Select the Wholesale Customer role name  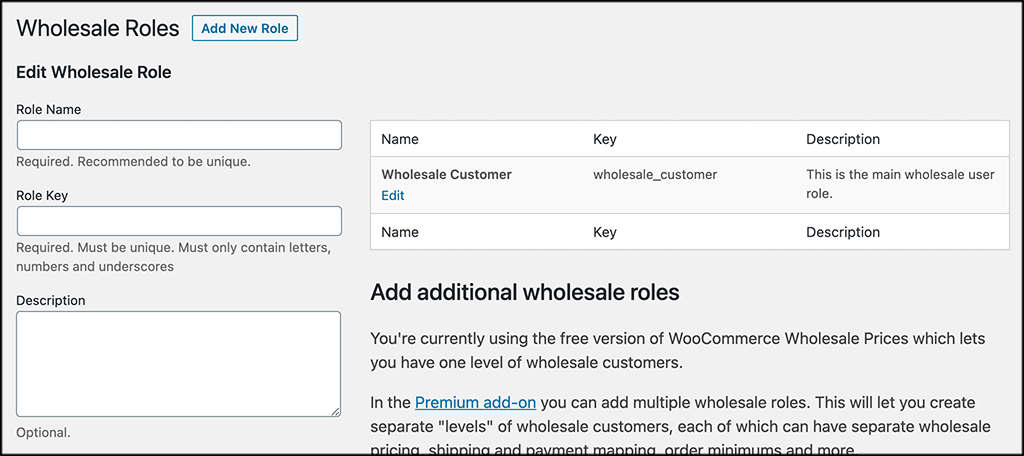[x=446, y=174]
